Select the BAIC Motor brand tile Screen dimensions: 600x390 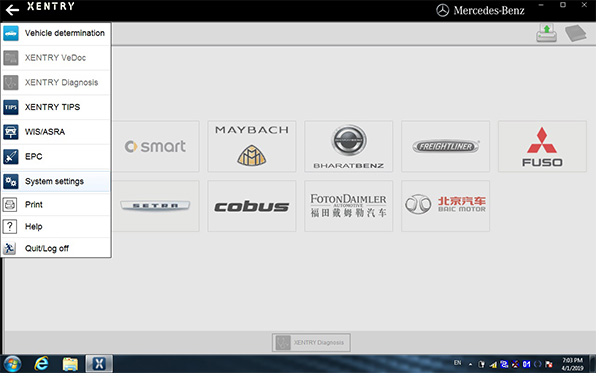point(445,206)
